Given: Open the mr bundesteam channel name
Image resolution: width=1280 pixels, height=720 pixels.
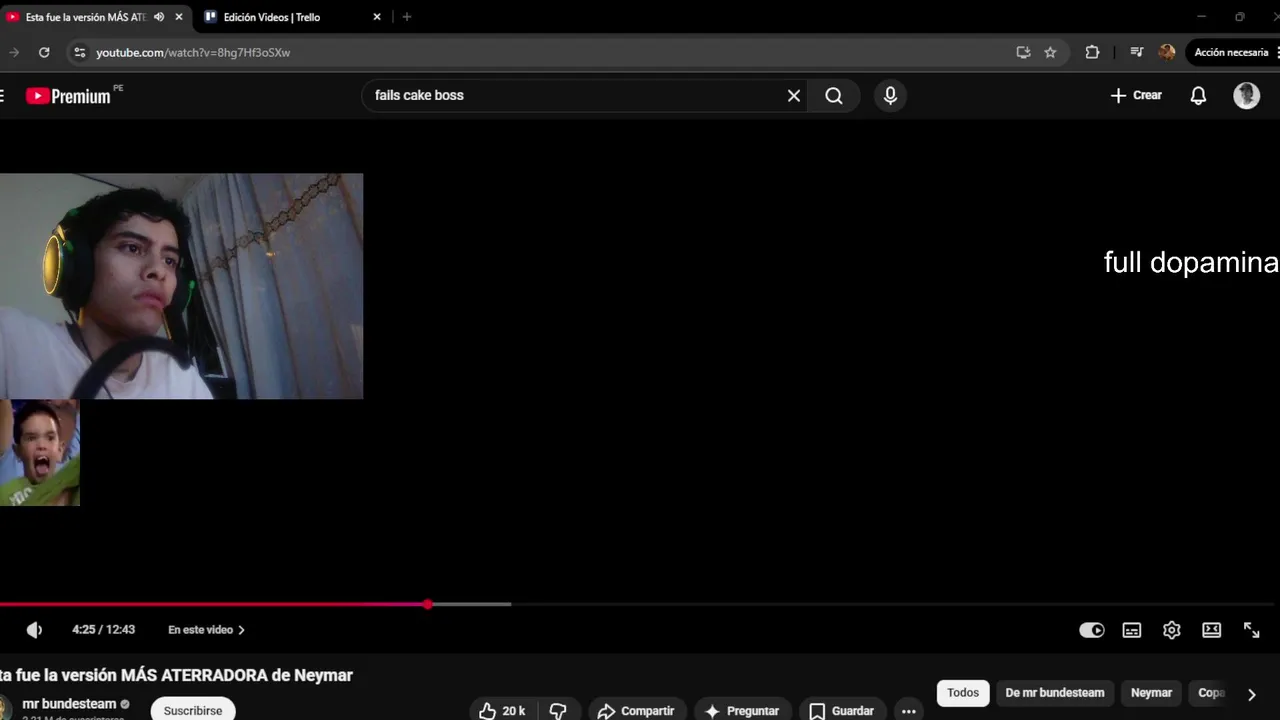Looking at the screenshot, I should pos(70,704).
